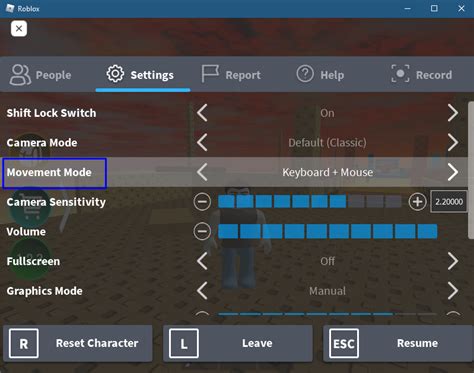Click the 'Keyboard + Mouse' movement value
Viewport: 474px width, 373px height.
tap(327, 172)
